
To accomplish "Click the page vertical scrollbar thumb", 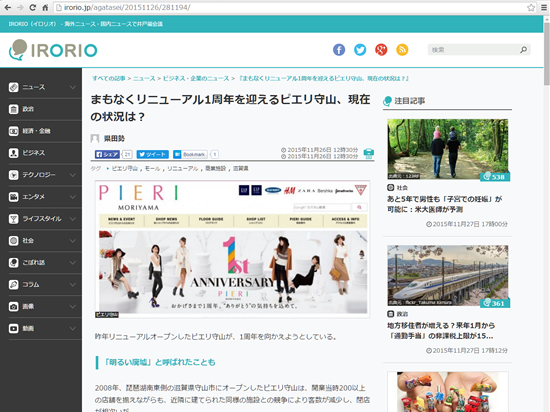I will [x=546, y=54].
